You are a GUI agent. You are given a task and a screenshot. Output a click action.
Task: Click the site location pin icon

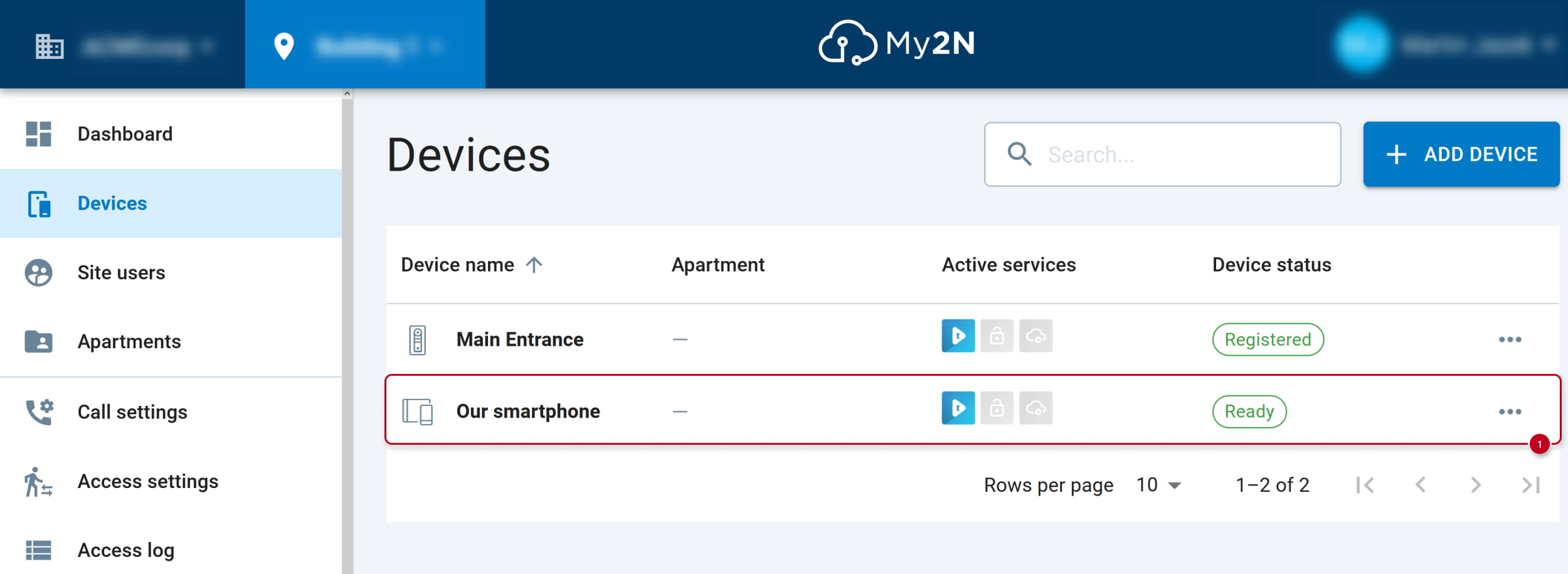(x=284, y=46)
